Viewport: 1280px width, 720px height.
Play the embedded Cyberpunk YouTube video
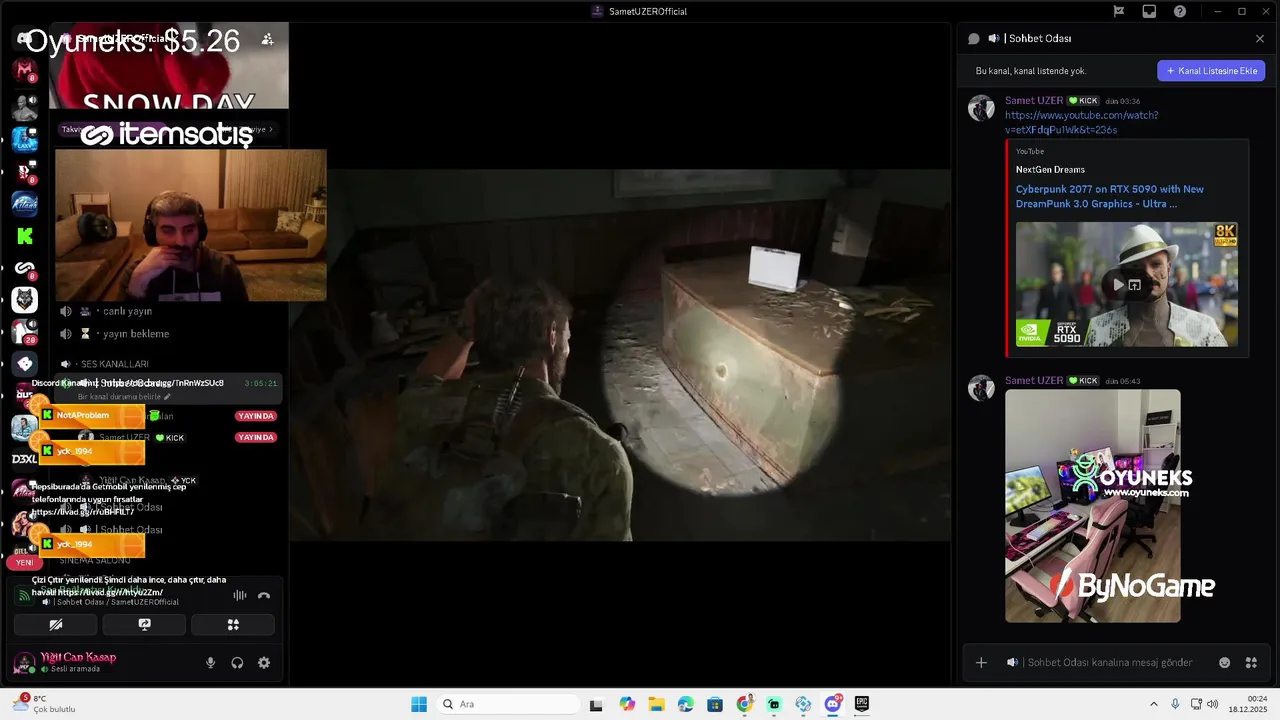1118,285
